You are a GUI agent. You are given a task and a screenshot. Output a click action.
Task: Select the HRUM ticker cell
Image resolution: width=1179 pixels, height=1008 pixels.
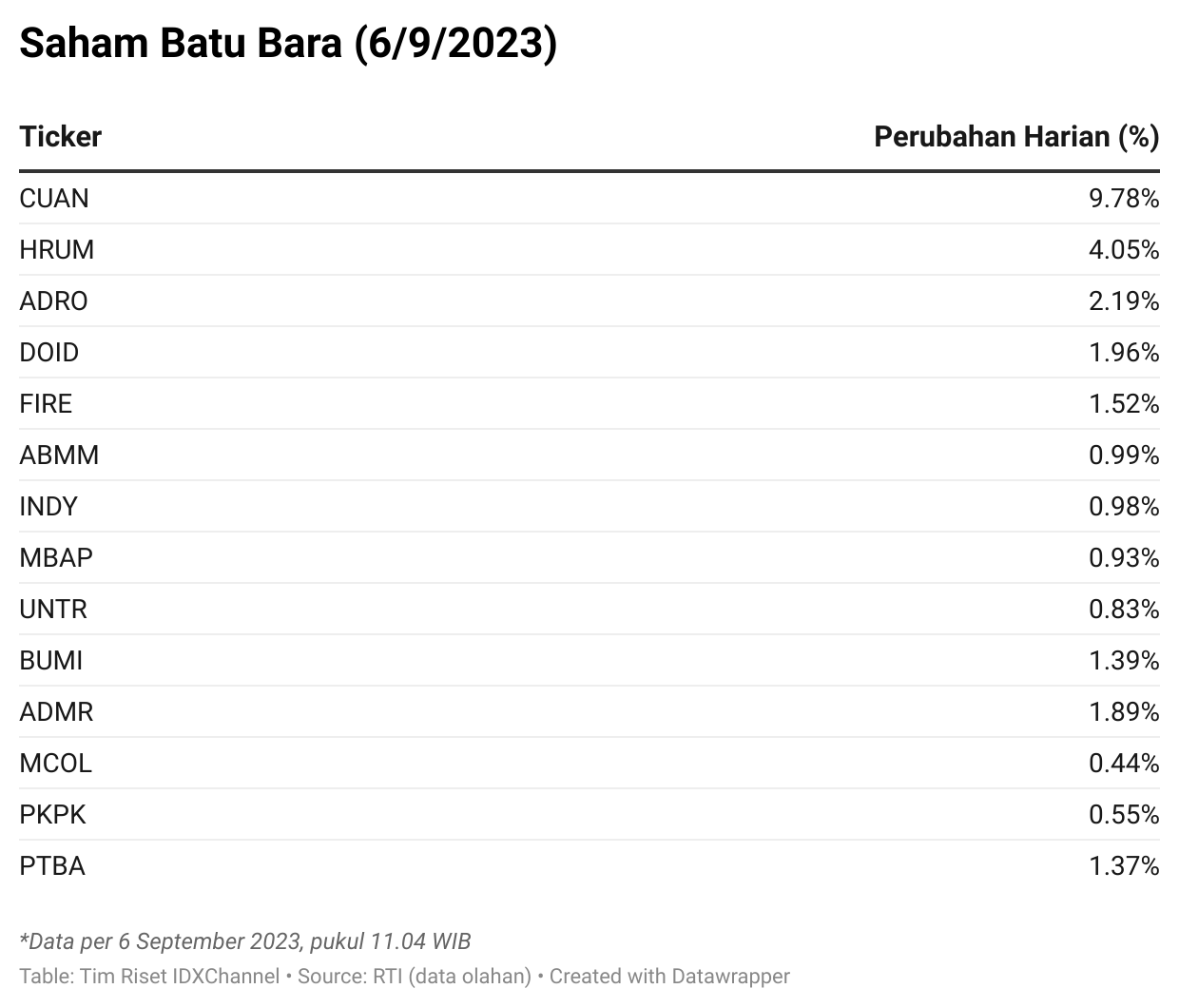pyautogui.click(x=57, y=249)
